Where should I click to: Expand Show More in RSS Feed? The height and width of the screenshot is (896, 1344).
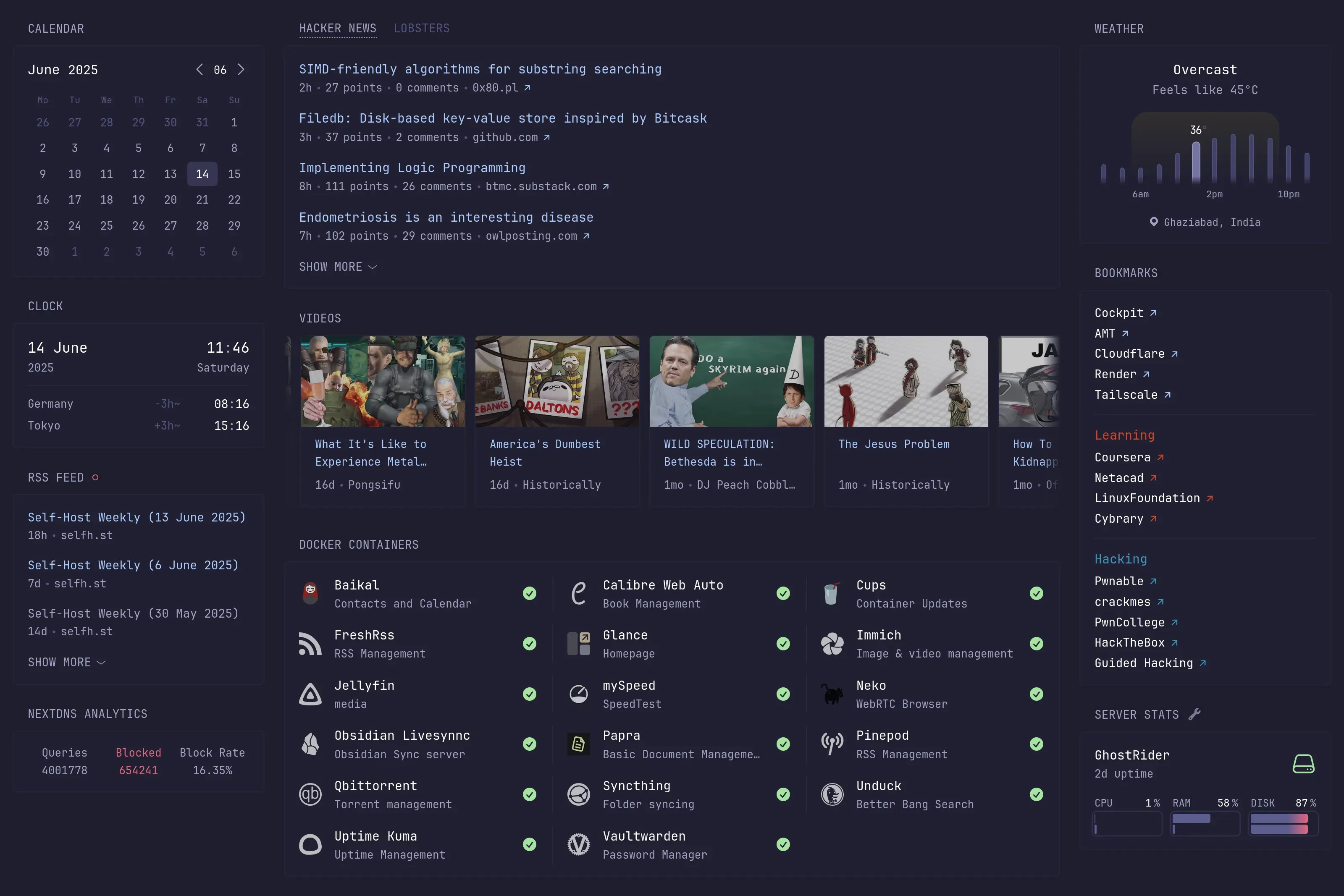click(x=67, y=662)
